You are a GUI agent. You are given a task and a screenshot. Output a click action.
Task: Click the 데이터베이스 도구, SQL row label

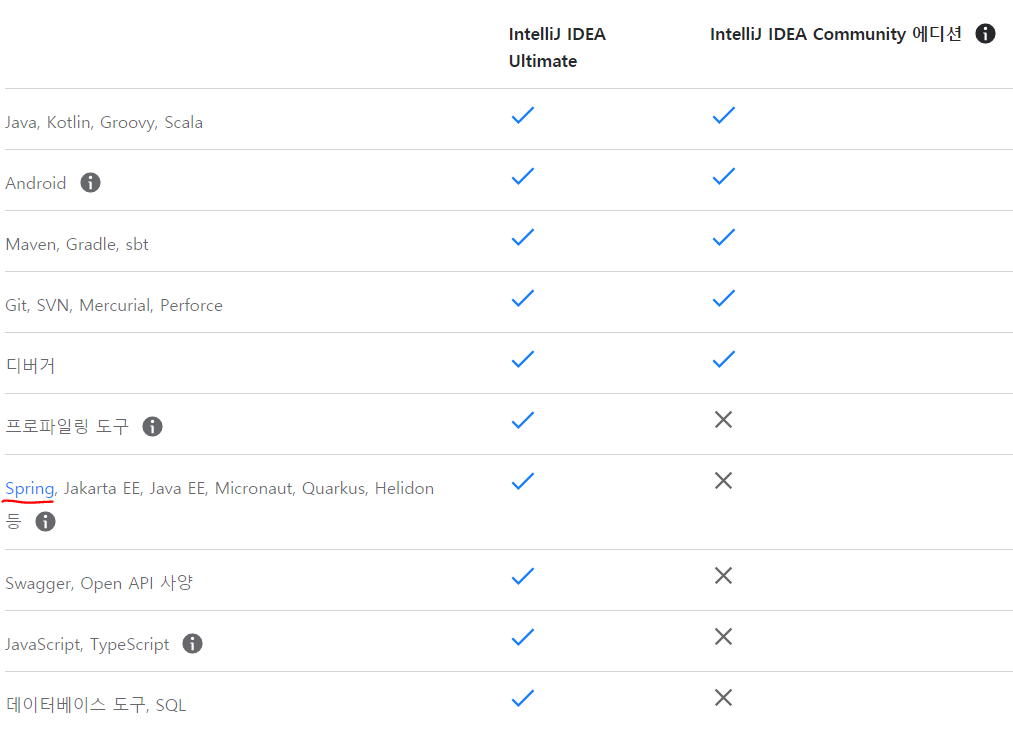[96, 705]
